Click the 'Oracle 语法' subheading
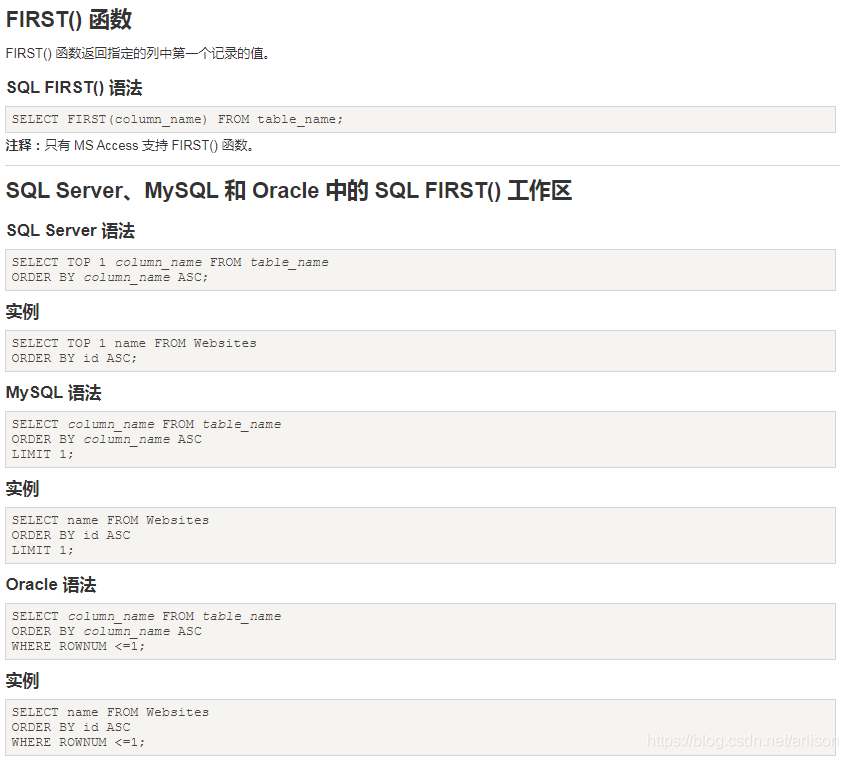 tap(51, 585)
